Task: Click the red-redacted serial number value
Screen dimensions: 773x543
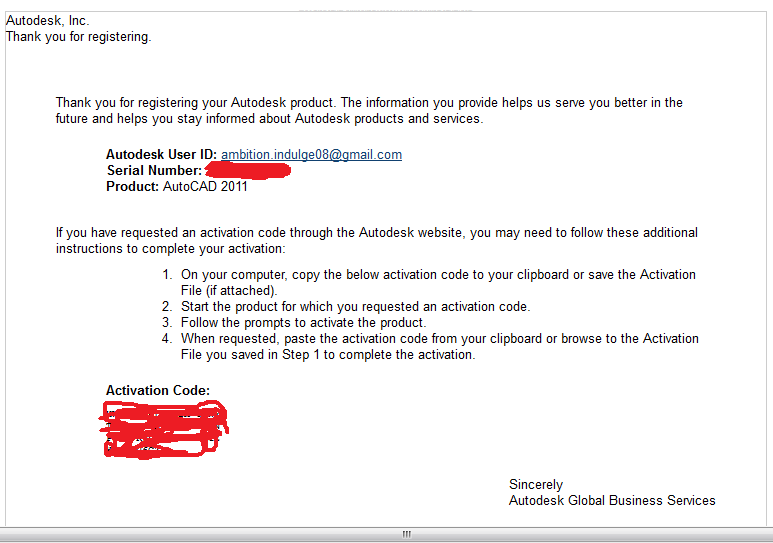Action: (247, 171)
